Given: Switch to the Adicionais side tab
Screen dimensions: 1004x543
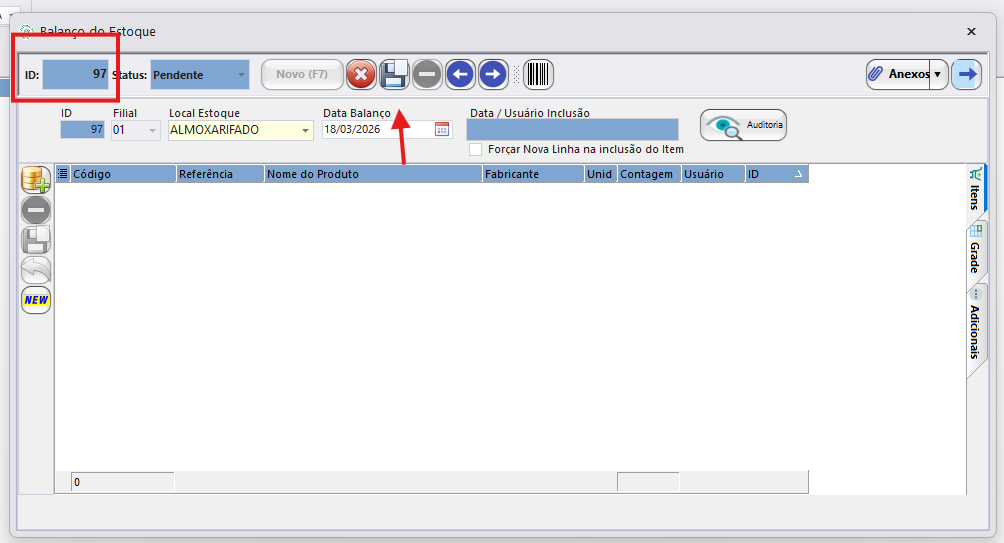Looking at the screenshot, I should (975, 328).
